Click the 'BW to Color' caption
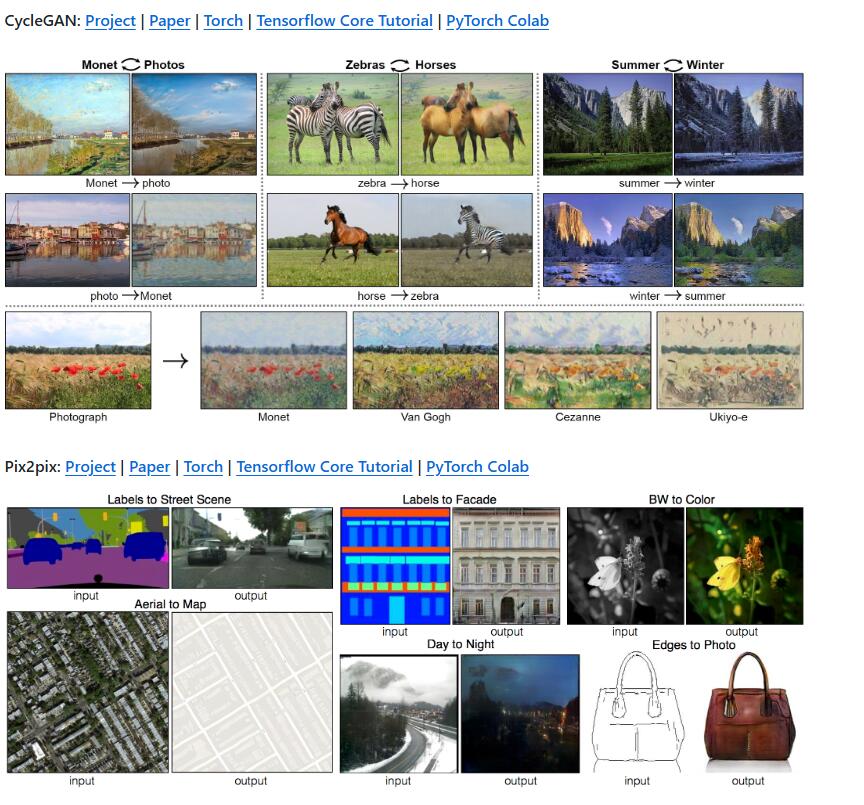The height and width of the screenshot is (805, 864). pyautogui.click(x=682, y=499)
